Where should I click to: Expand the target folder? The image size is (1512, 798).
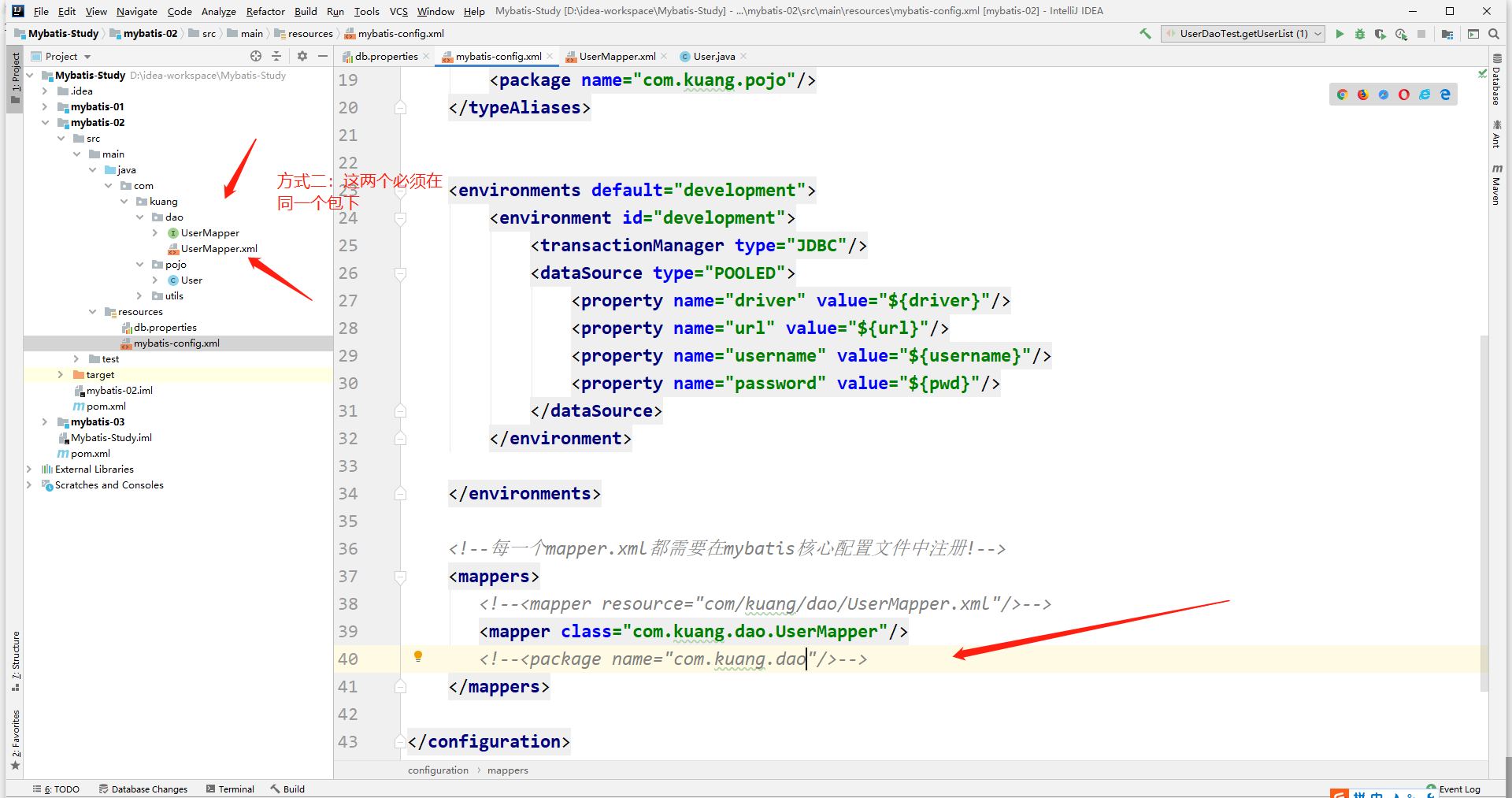pyautogui.click(x=61, y=375)
